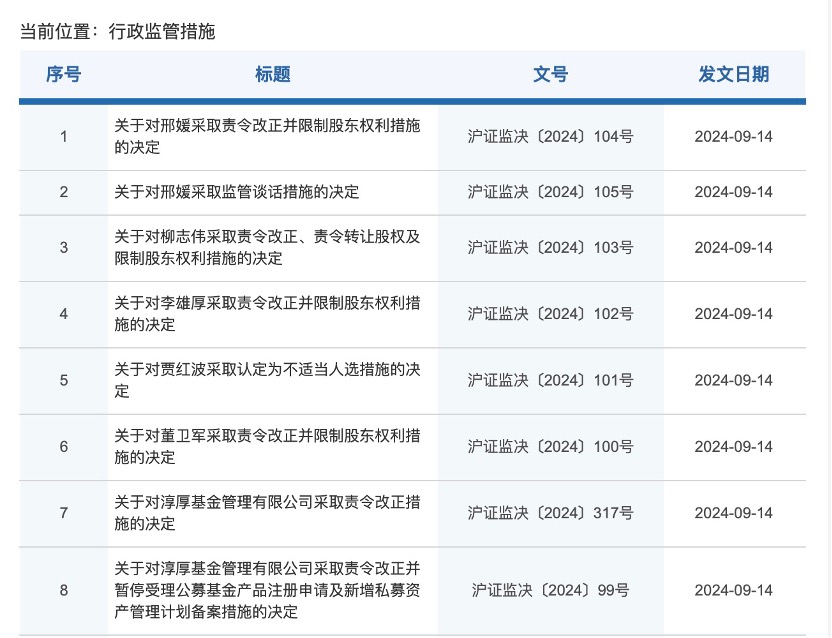This screenshot has width=832, height=638.
Task: Open the 贾红波 不适当人选 decision link
Action: [267, 380]
